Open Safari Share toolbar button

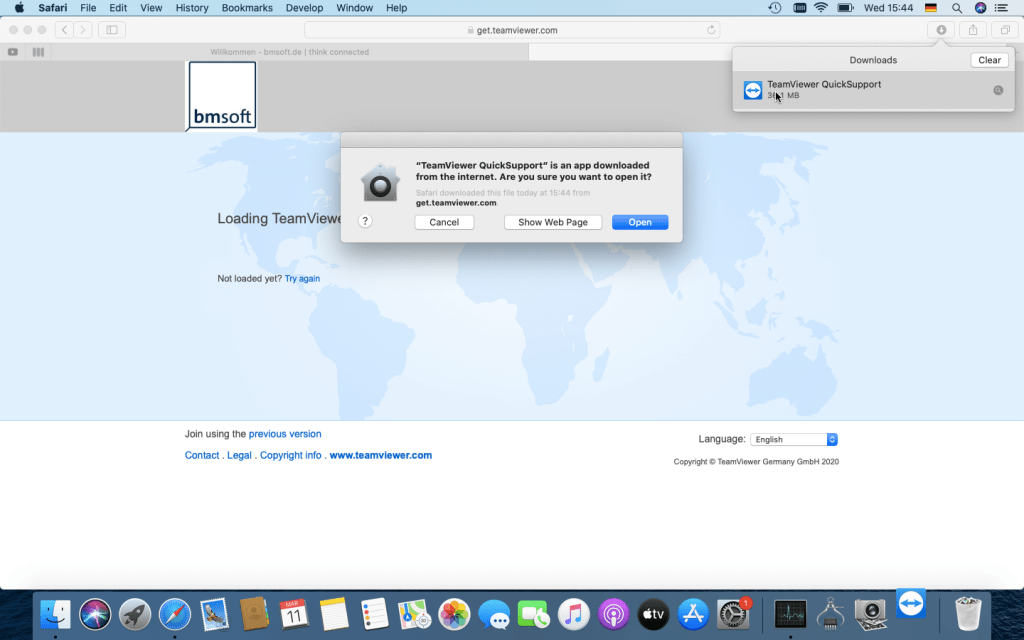[973, 30]
